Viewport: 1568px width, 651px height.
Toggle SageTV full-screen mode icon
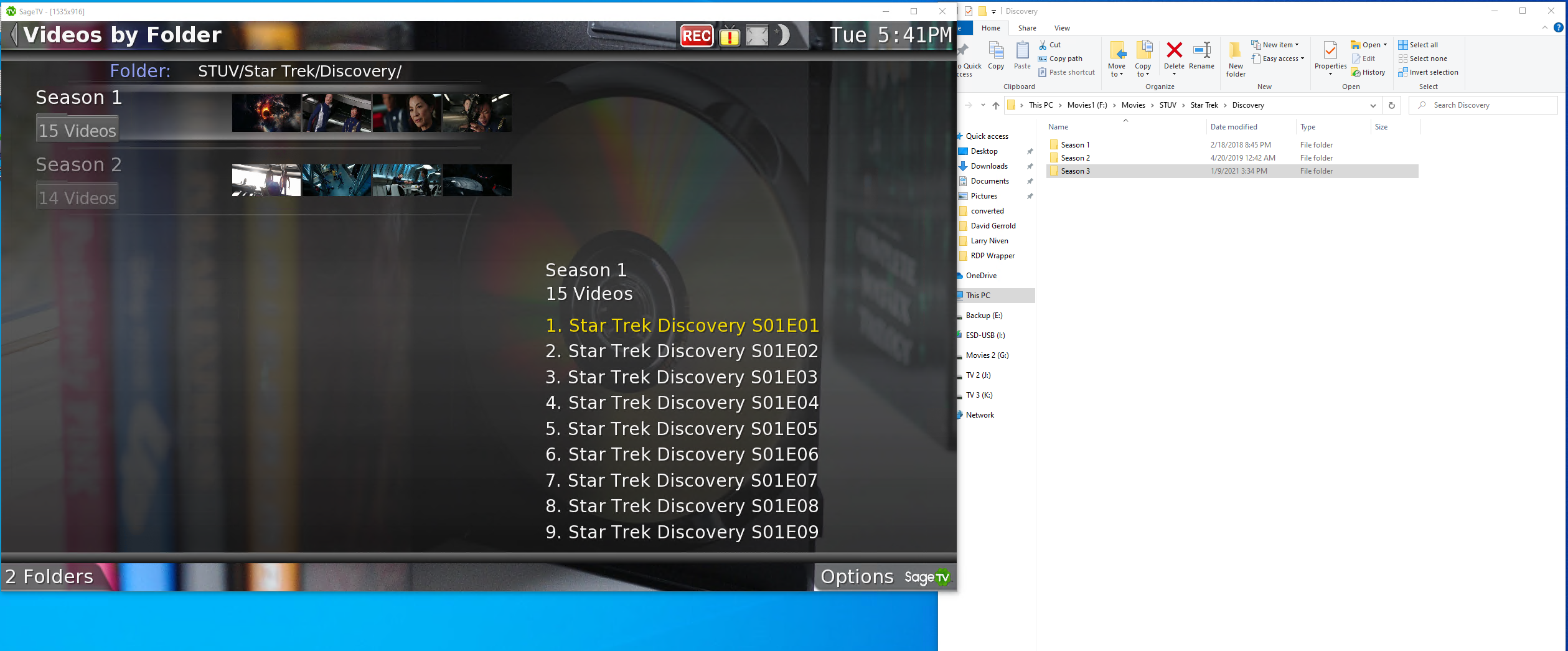[x=757, y=36]
